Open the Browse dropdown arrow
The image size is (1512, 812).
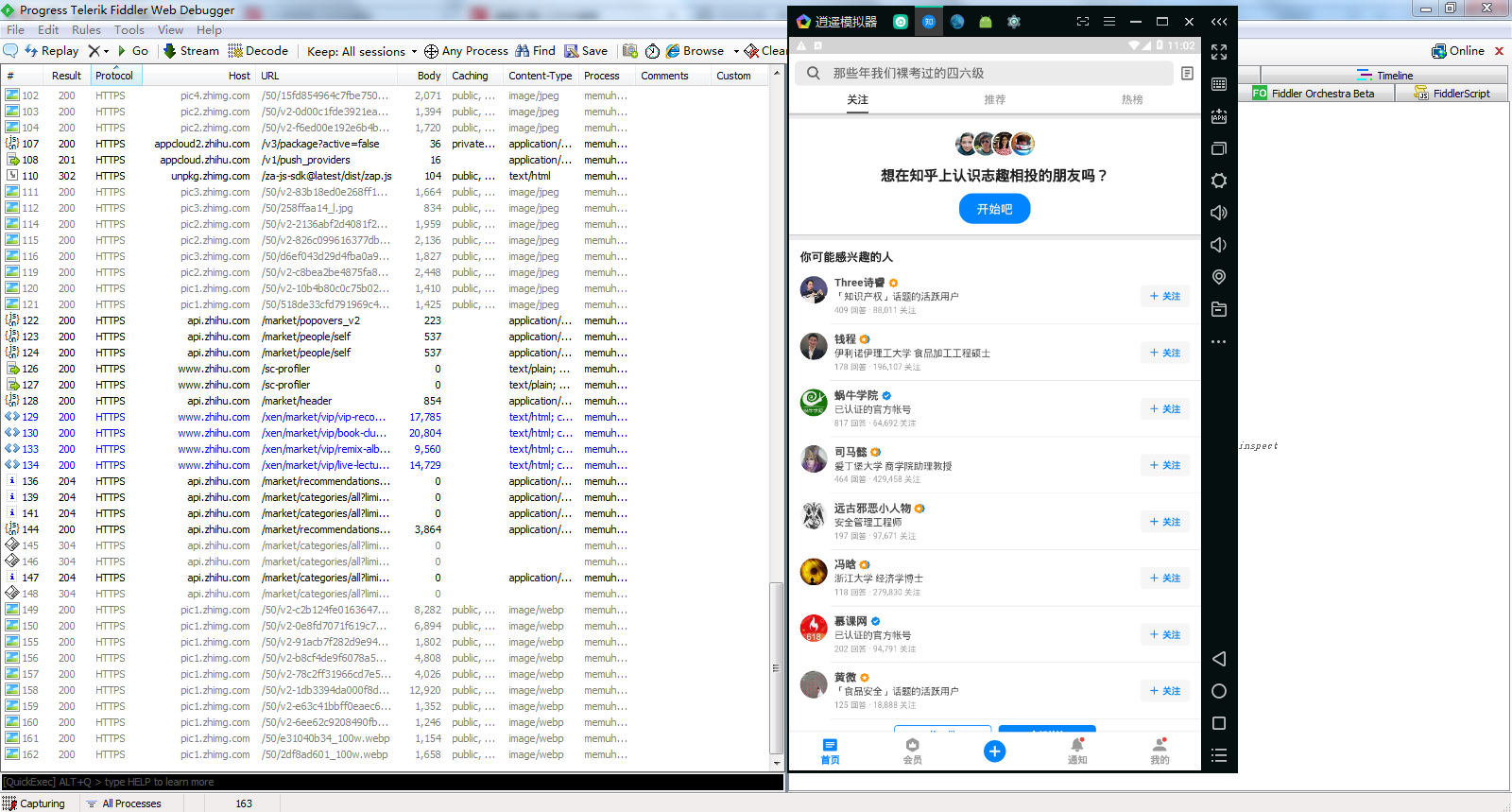click(x=736, y=51)
